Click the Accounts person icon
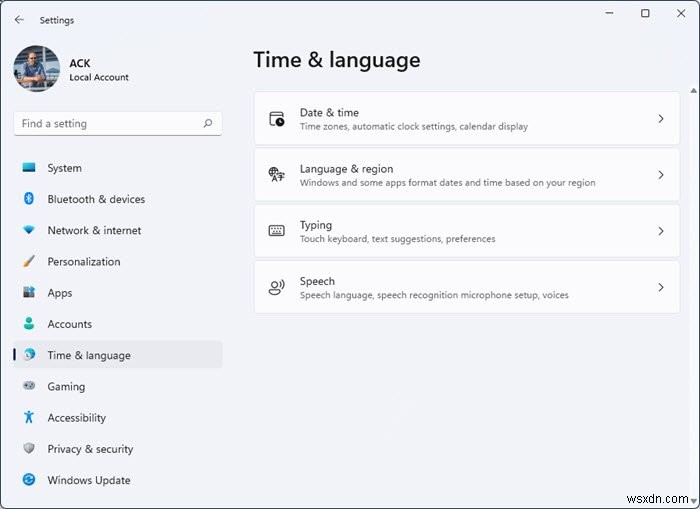 coord(29,323)
